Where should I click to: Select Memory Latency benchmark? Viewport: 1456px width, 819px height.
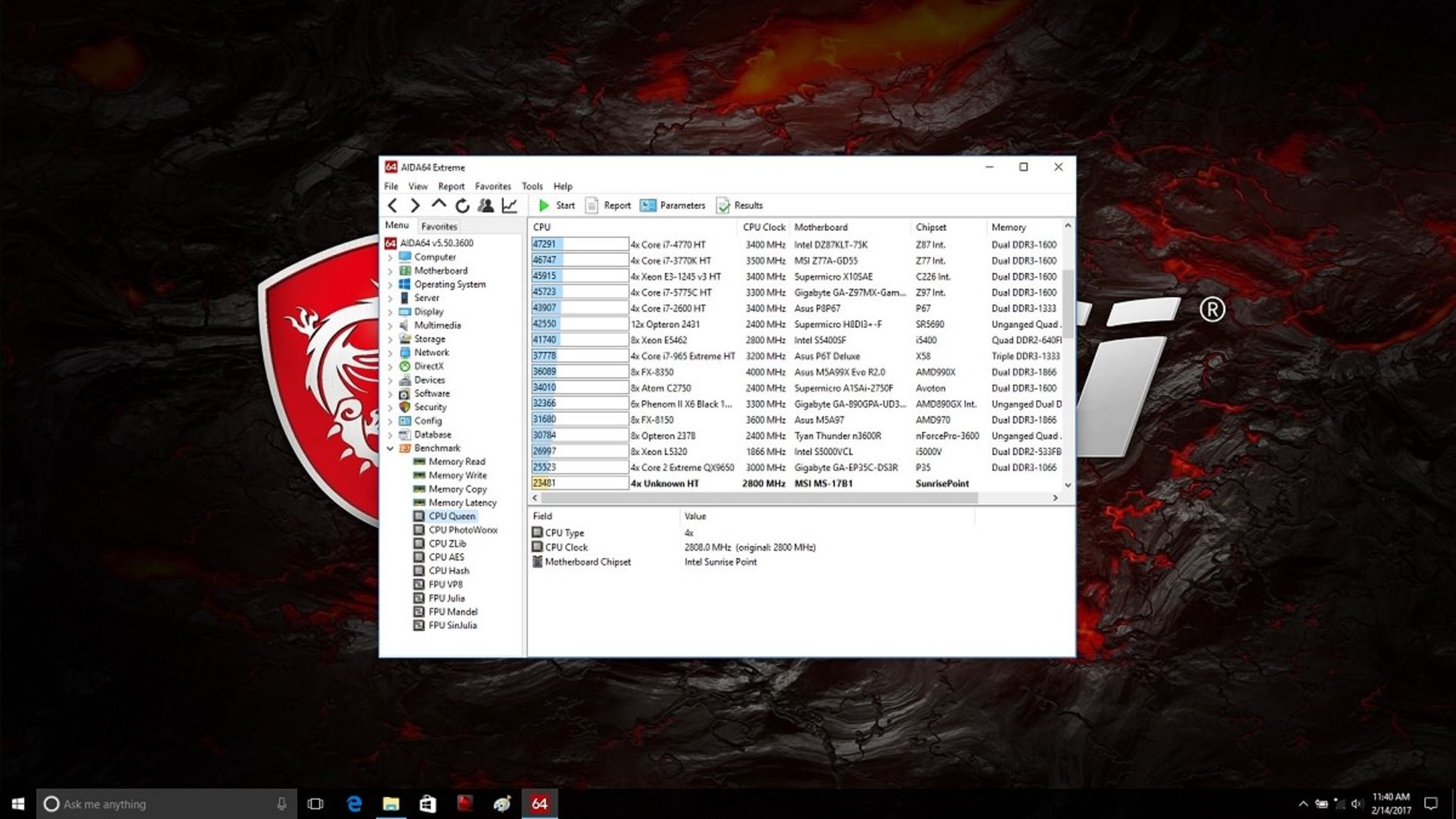click(x=462, y=503)
